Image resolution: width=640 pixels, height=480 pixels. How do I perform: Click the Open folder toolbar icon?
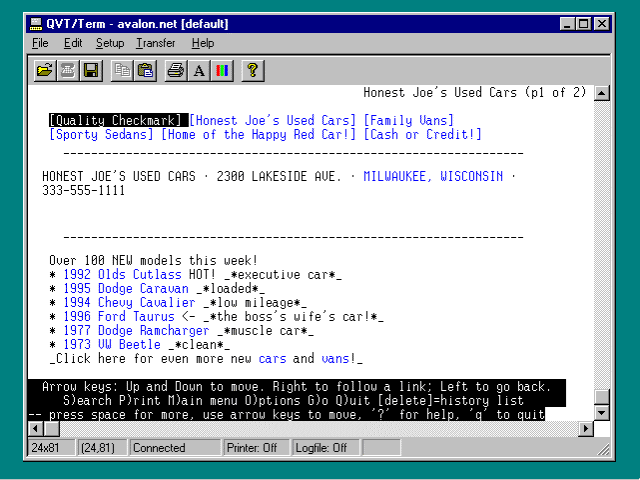point(44,70)
